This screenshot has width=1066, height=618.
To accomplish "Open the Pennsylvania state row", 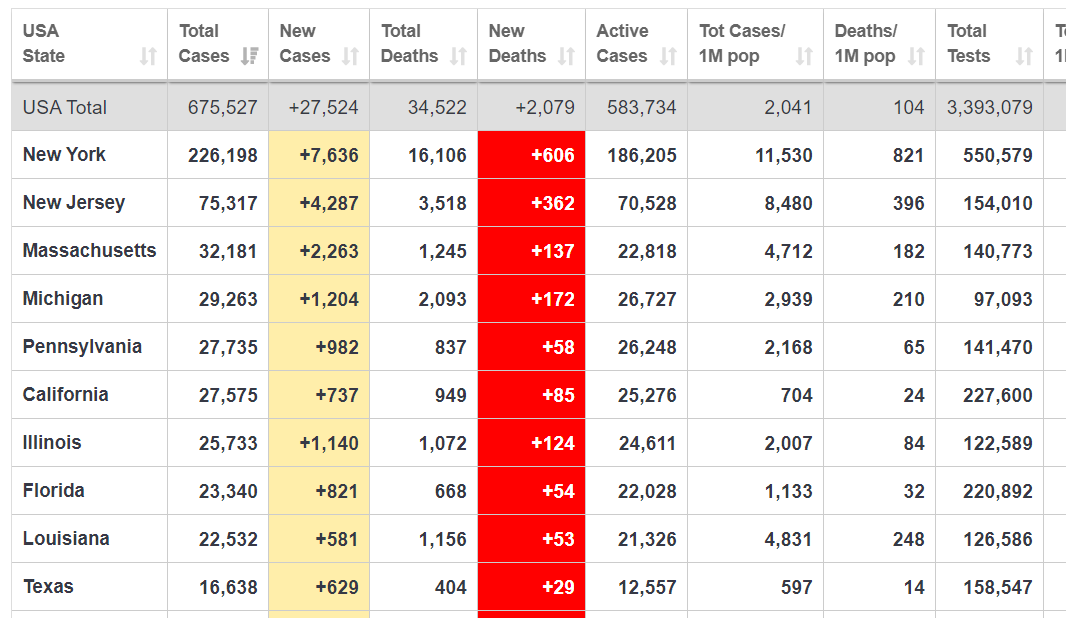I will tap(82, 347).
